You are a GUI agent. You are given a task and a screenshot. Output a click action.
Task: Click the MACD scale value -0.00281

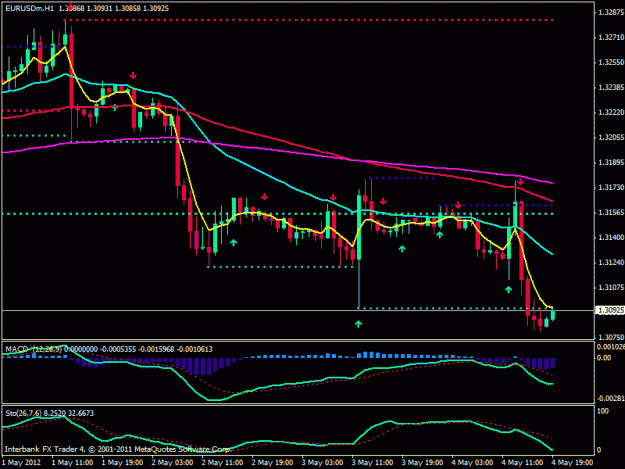611,398
